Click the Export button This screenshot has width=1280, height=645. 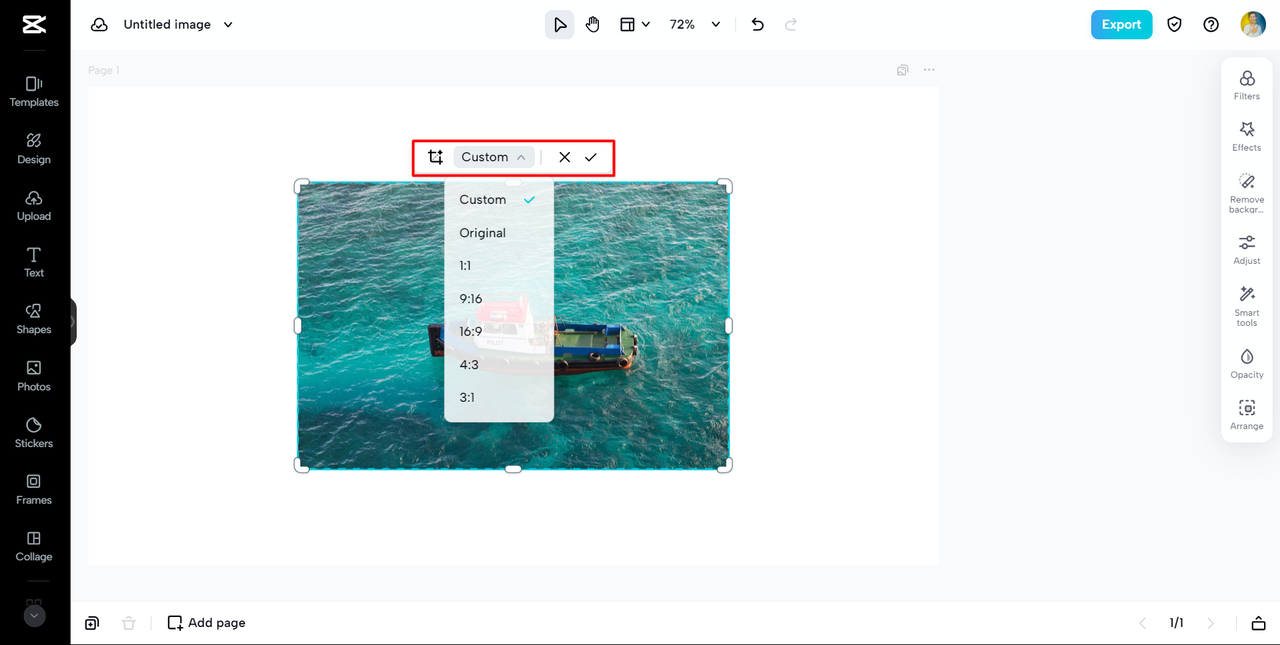1121,25
